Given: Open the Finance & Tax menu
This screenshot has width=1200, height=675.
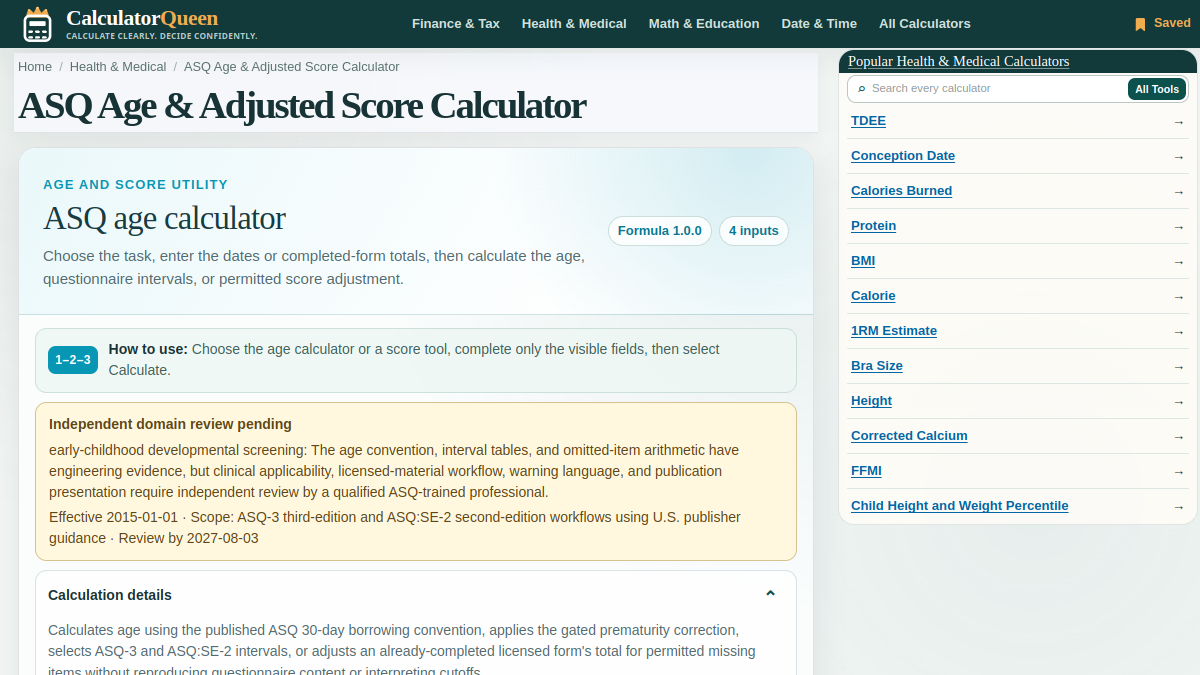Looking at the screenshot, I should (x=456, y=24).
